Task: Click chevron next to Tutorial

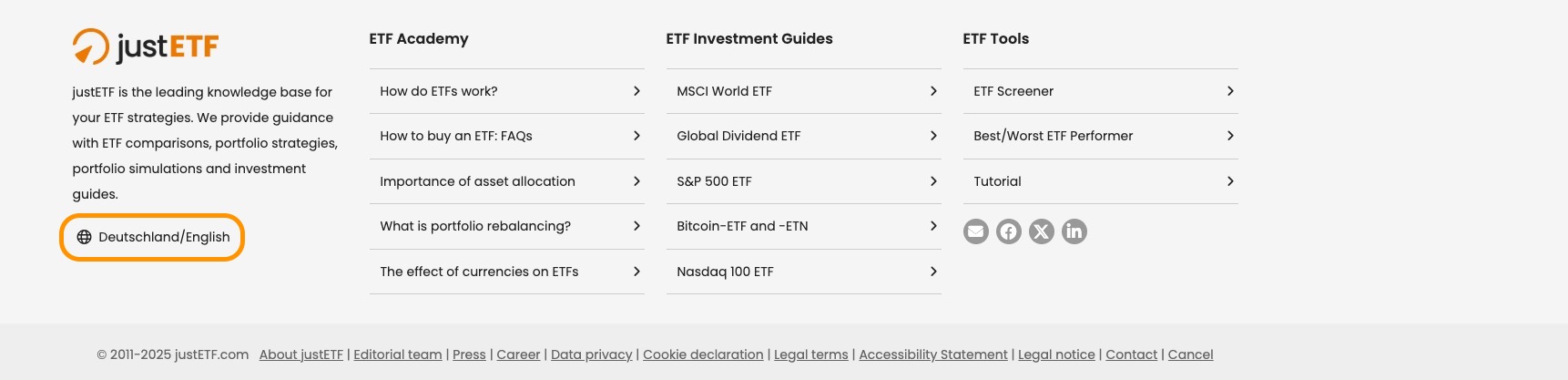Action: [1230, 181]
